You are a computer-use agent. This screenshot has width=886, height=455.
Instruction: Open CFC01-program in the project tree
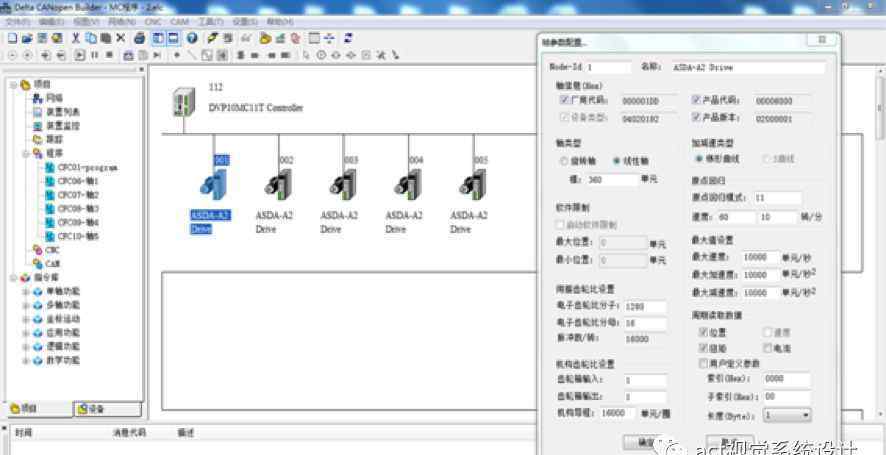(88, 168)
